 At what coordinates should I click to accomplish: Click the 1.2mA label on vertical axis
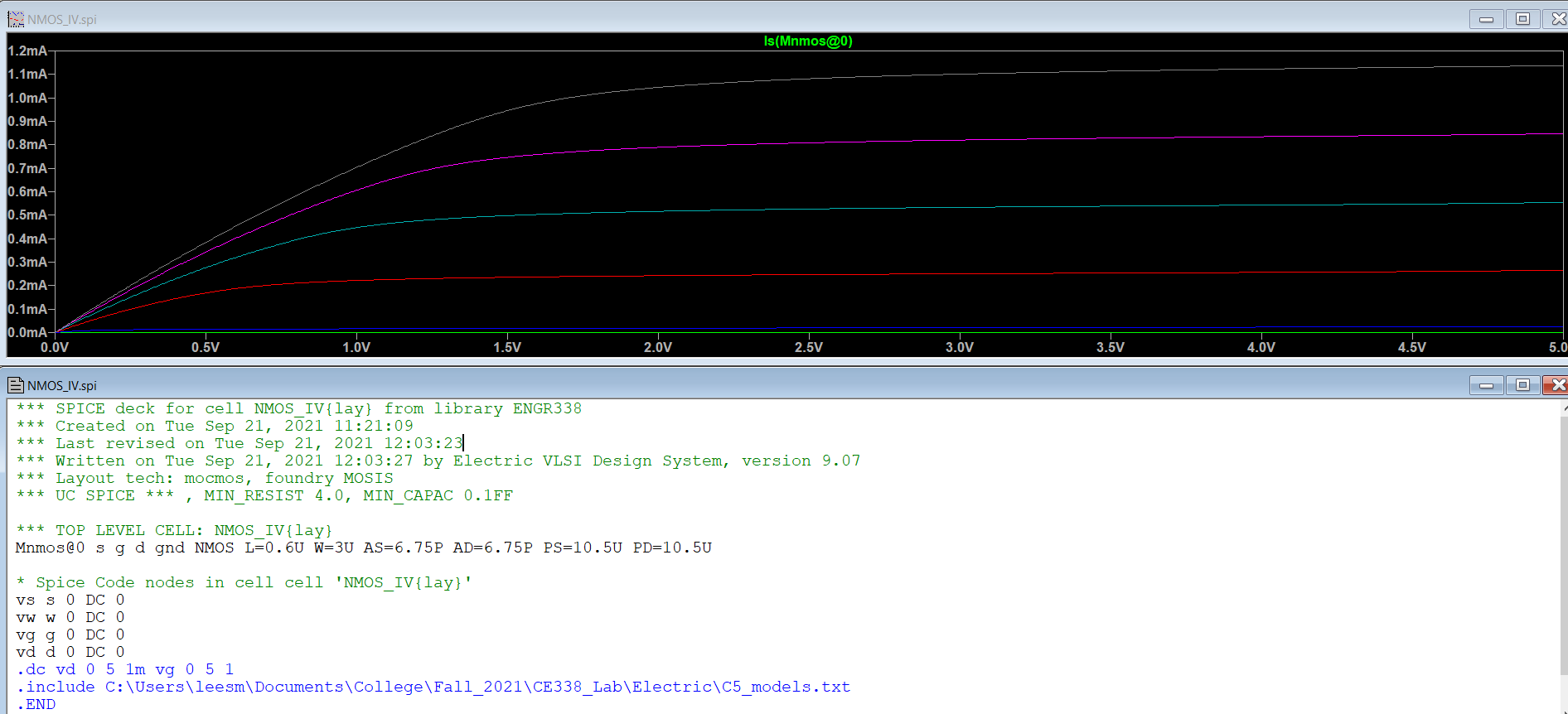click(27, 51)
